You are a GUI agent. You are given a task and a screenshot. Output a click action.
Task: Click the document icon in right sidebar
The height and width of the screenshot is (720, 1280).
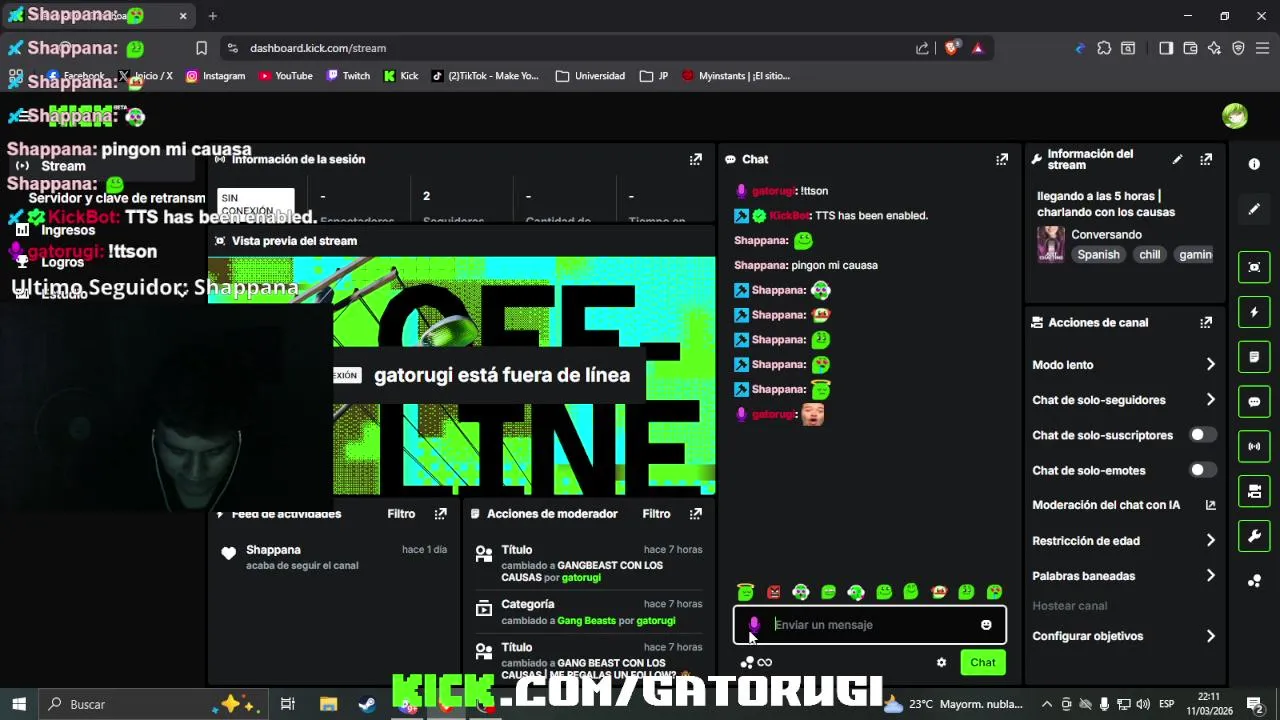[1254, 357]
